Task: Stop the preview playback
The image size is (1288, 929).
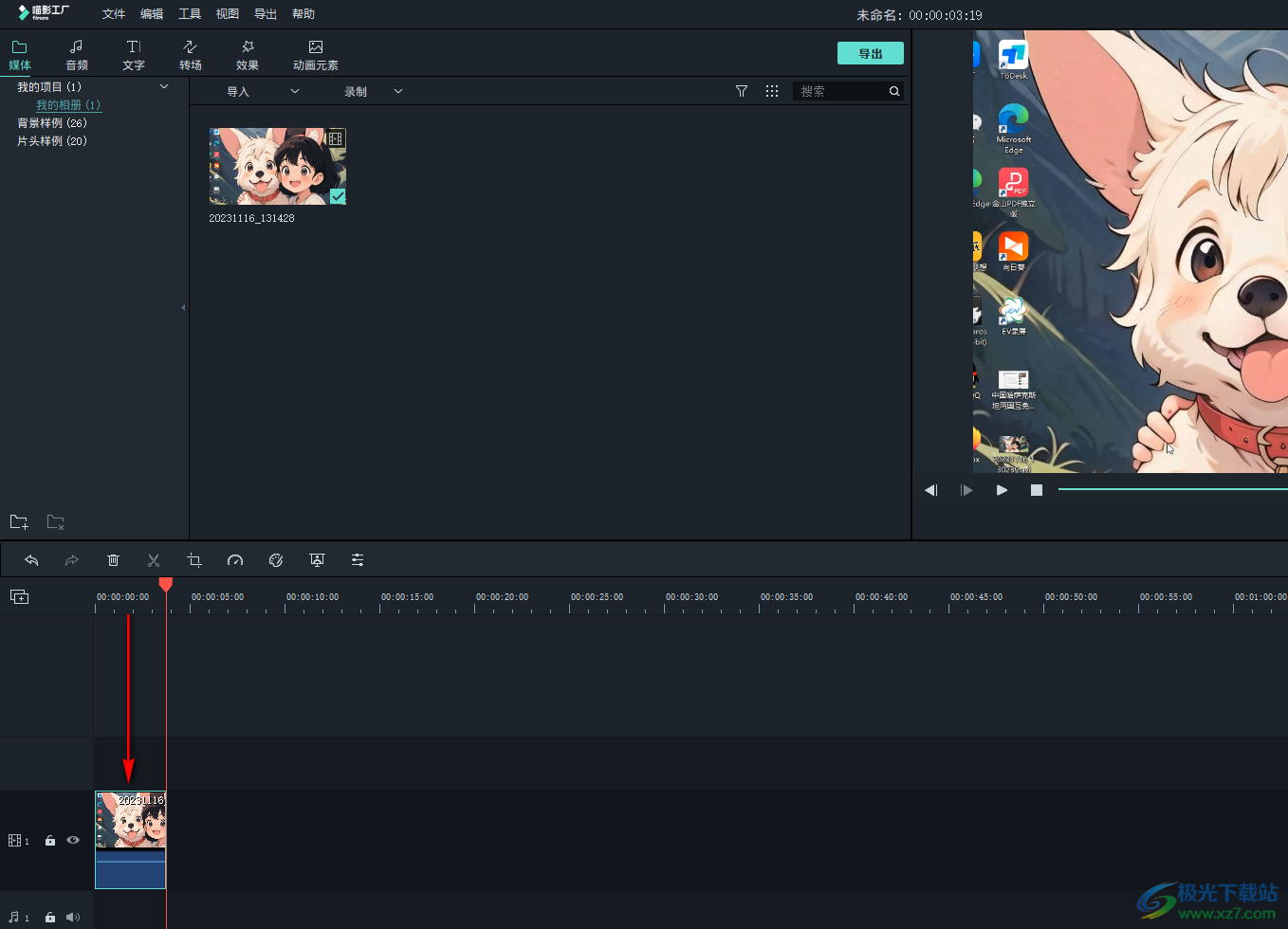Action: pyautogui.click(x=1037, y=490)
